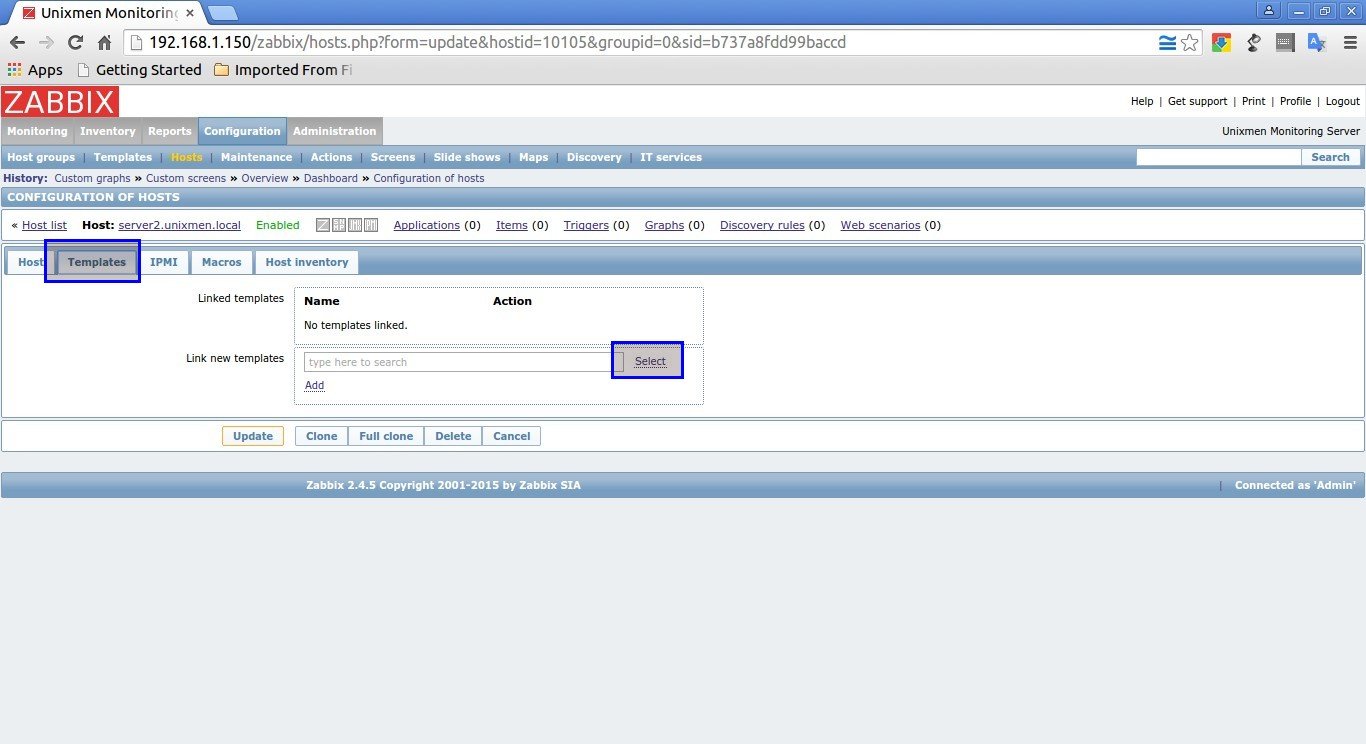Open a new browser tab

(x=222, y=13)
